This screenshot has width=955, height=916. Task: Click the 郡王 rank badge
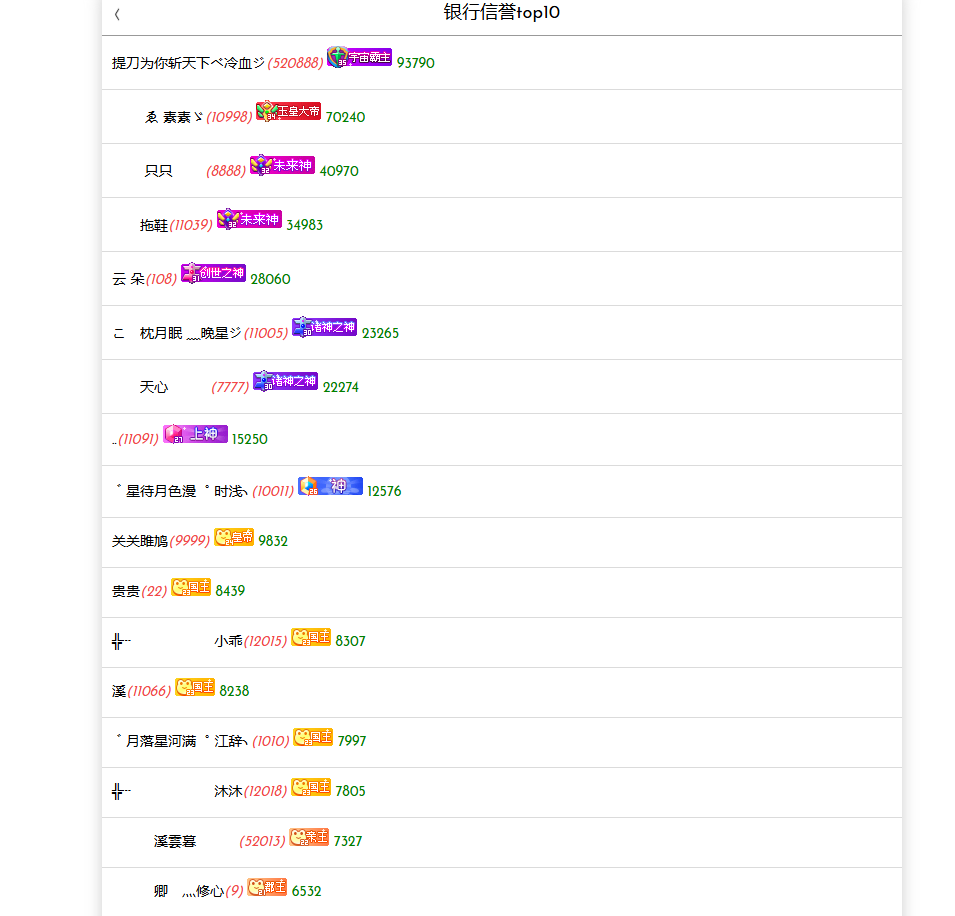[x=267, y=887]
